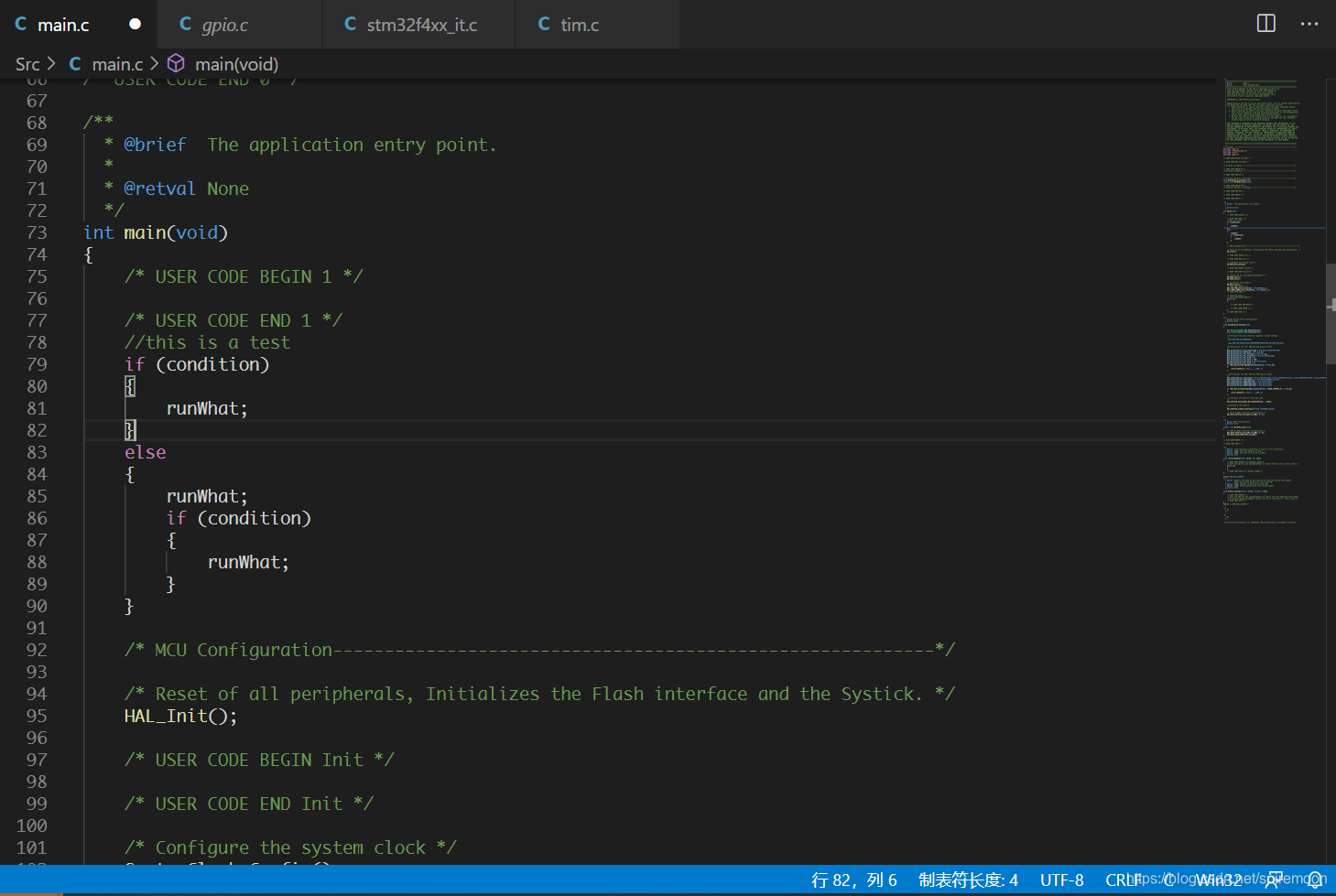The height and width of the screenshot is (896, 1336).
Task: Click the highlighted opening brace on line 80
Action: (x=130, y=386)
